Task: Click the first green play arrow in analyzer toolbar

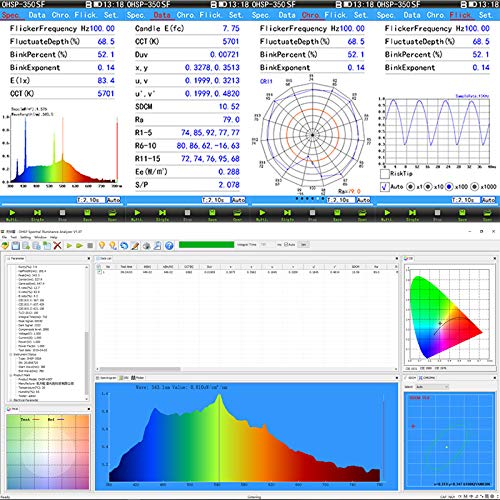Action: 69,246
